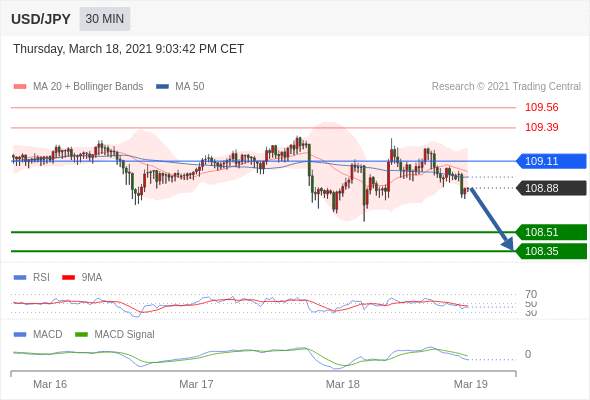The height and width of the screenshot is (400, 590).
Task: Click the MA 20 + Bollinger Bands pink swatch
Action: pyautogui.click(x=20, y=87)
